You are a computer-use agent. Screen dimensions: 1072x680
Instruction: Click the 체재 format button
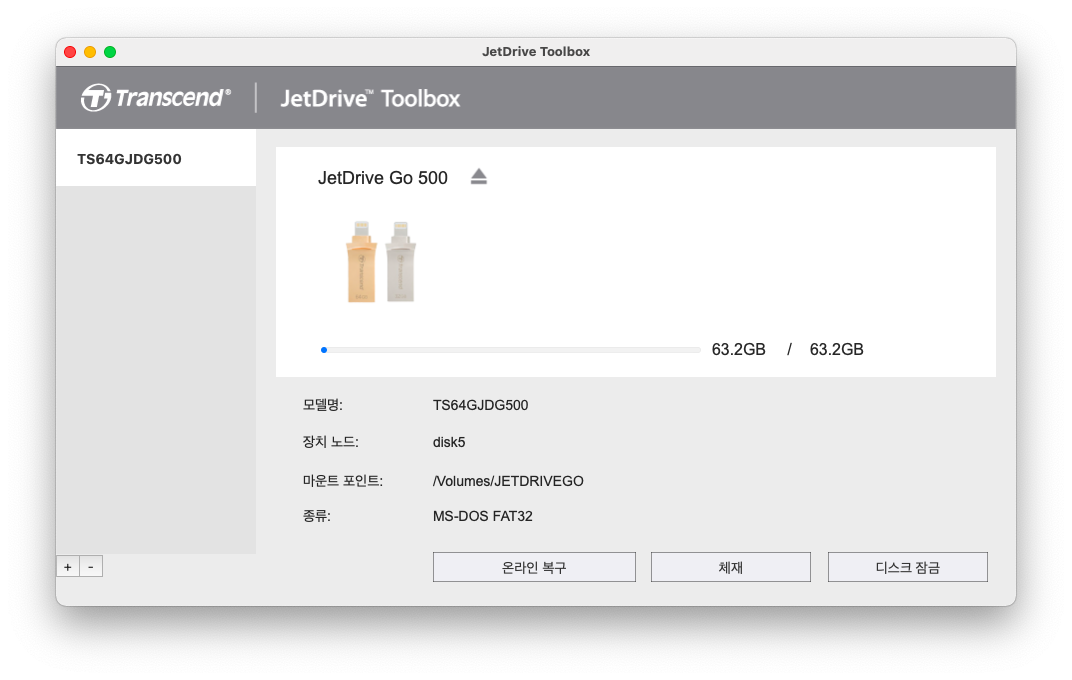pyautogui.click(x=730, y=567)
